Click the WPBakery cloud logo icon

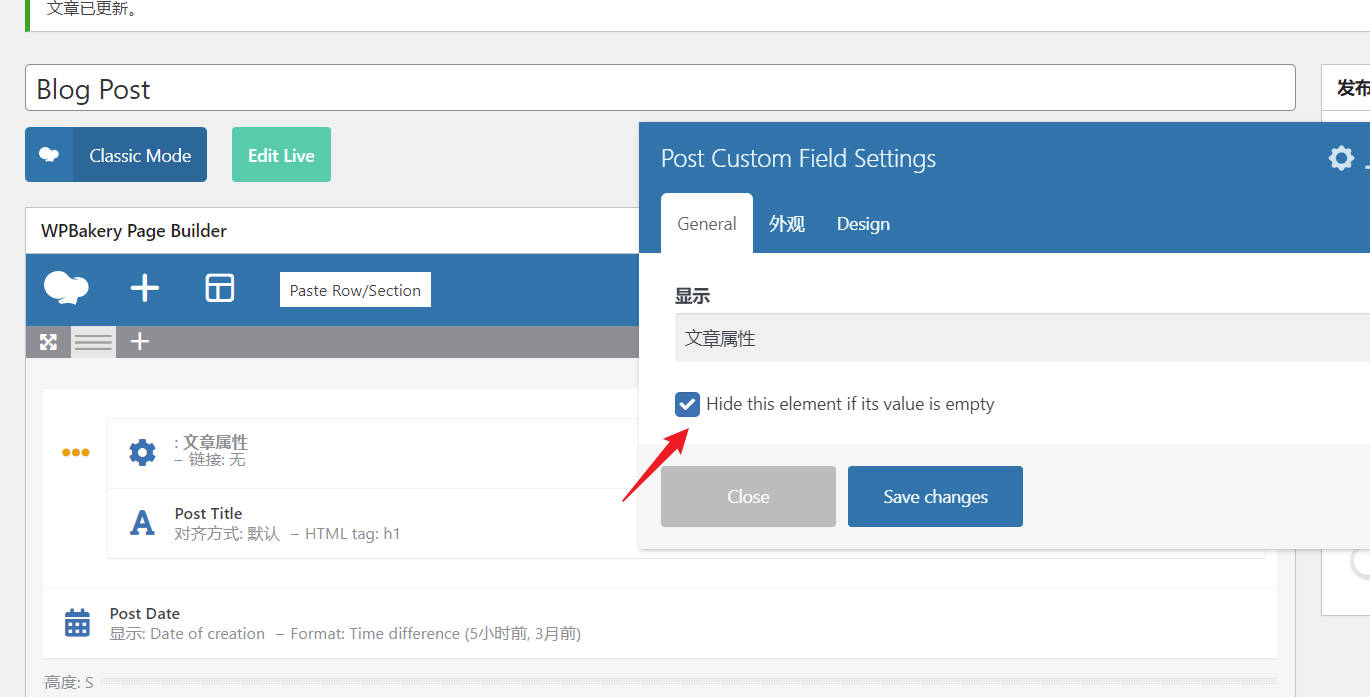coord(66,288)
